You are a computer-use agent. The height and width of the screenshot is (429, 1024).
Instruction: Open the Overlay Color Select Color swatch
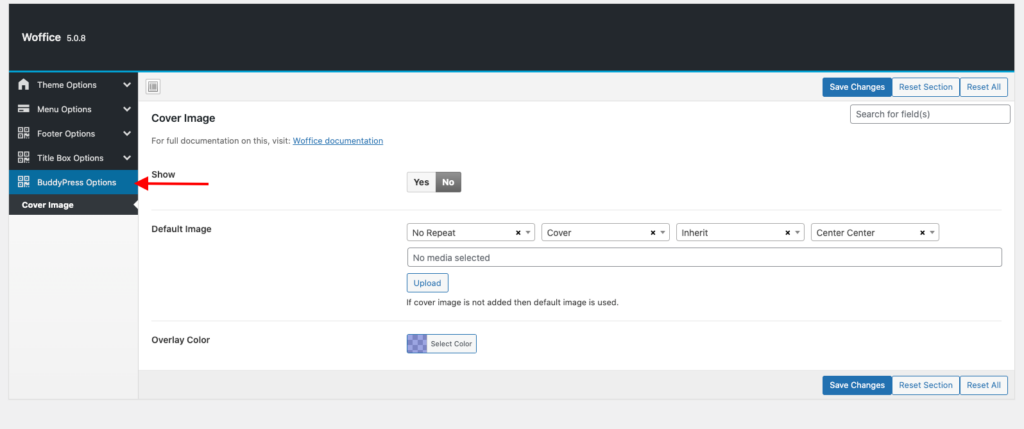tap(441, 344)
